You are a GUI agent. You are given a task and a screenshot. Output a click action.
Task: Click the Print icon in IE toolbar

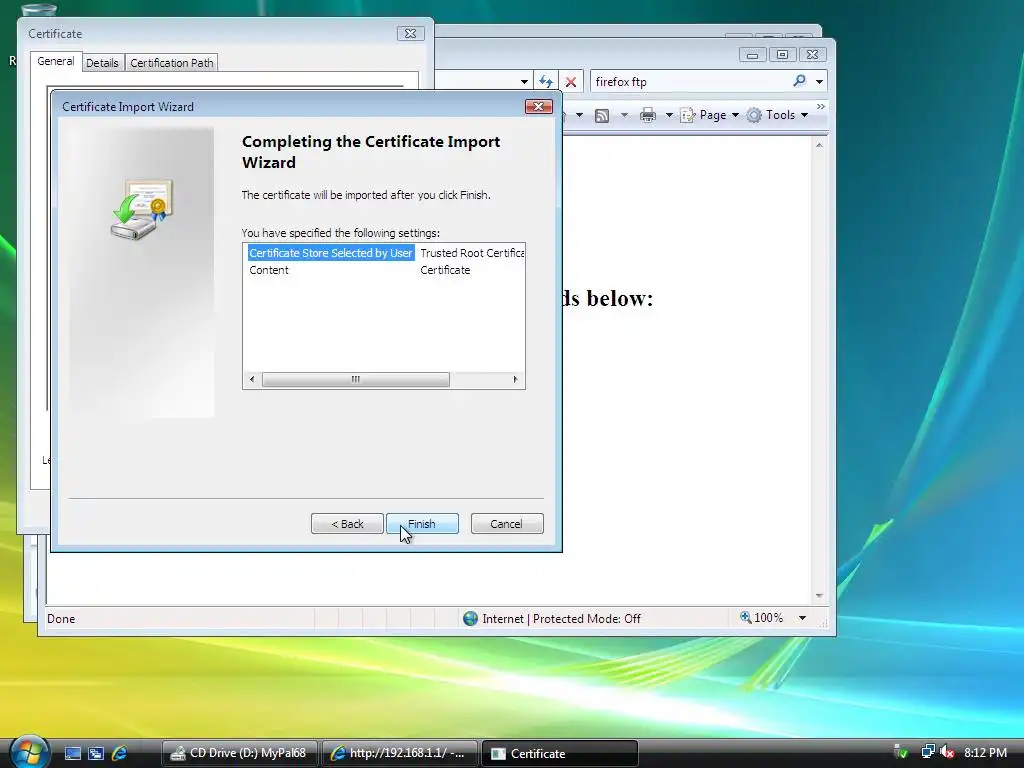(x=648, y=116)
